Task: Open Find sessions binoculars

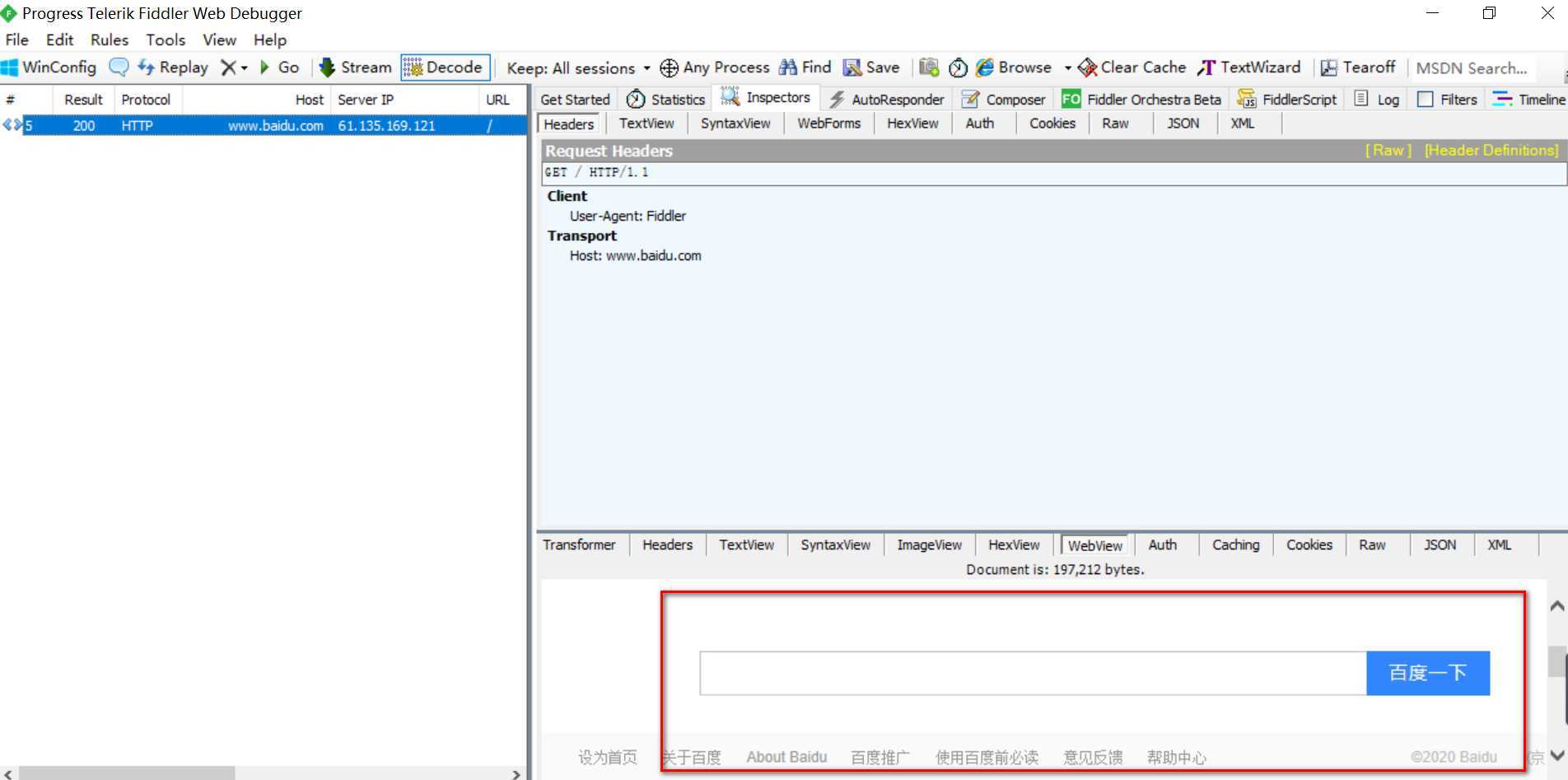Action: click(805, 68)
